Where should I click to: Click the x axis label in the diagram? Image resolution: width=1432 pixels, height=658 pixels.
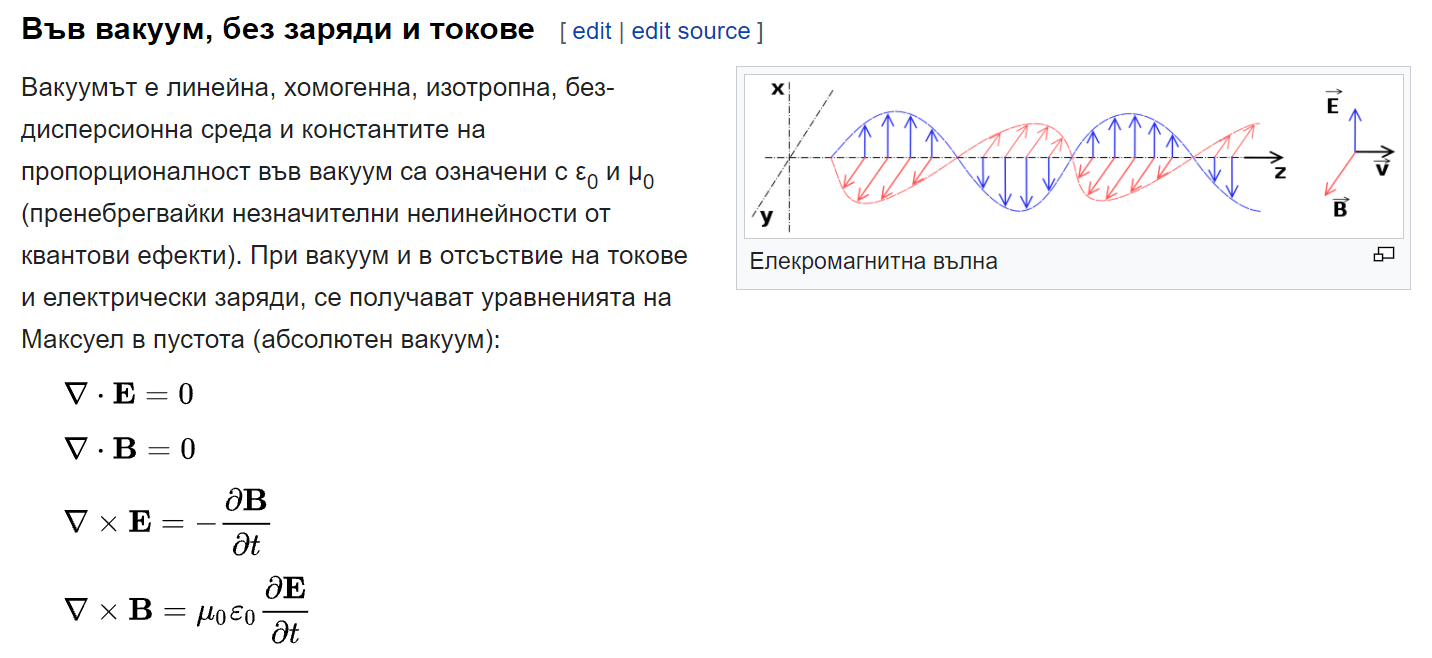(x=777, y=89)
